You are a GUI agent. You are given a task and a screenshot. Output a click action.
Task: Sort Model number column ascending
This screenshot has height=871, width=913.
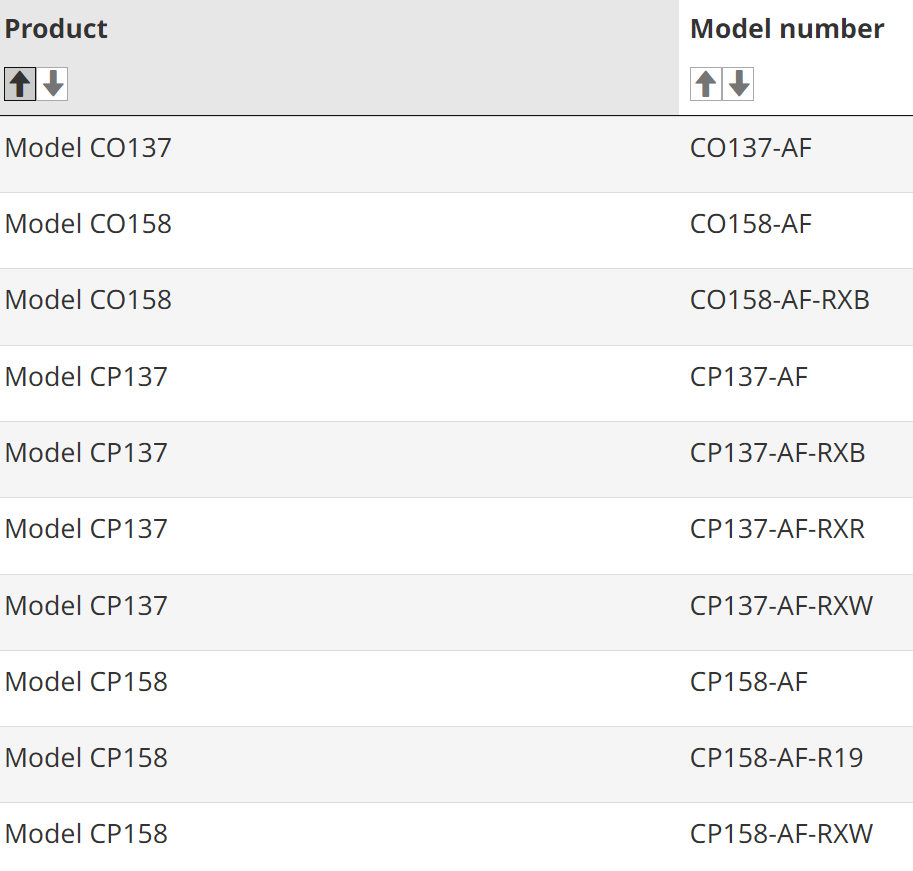706,84
